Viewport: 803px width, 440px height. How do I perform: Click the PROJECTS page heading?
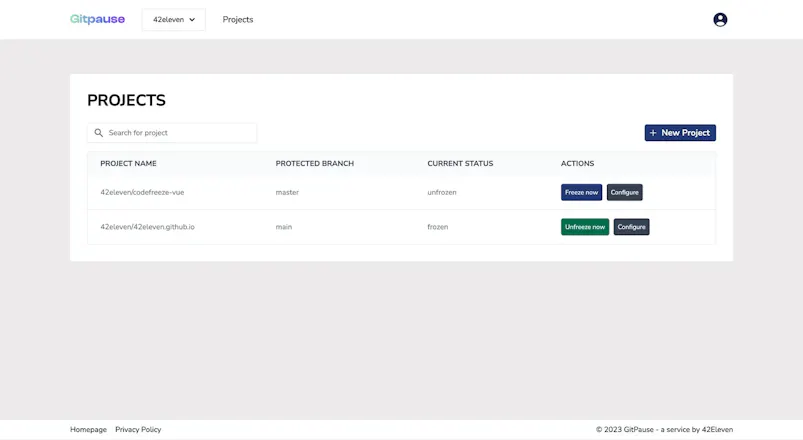coord(126,100)
